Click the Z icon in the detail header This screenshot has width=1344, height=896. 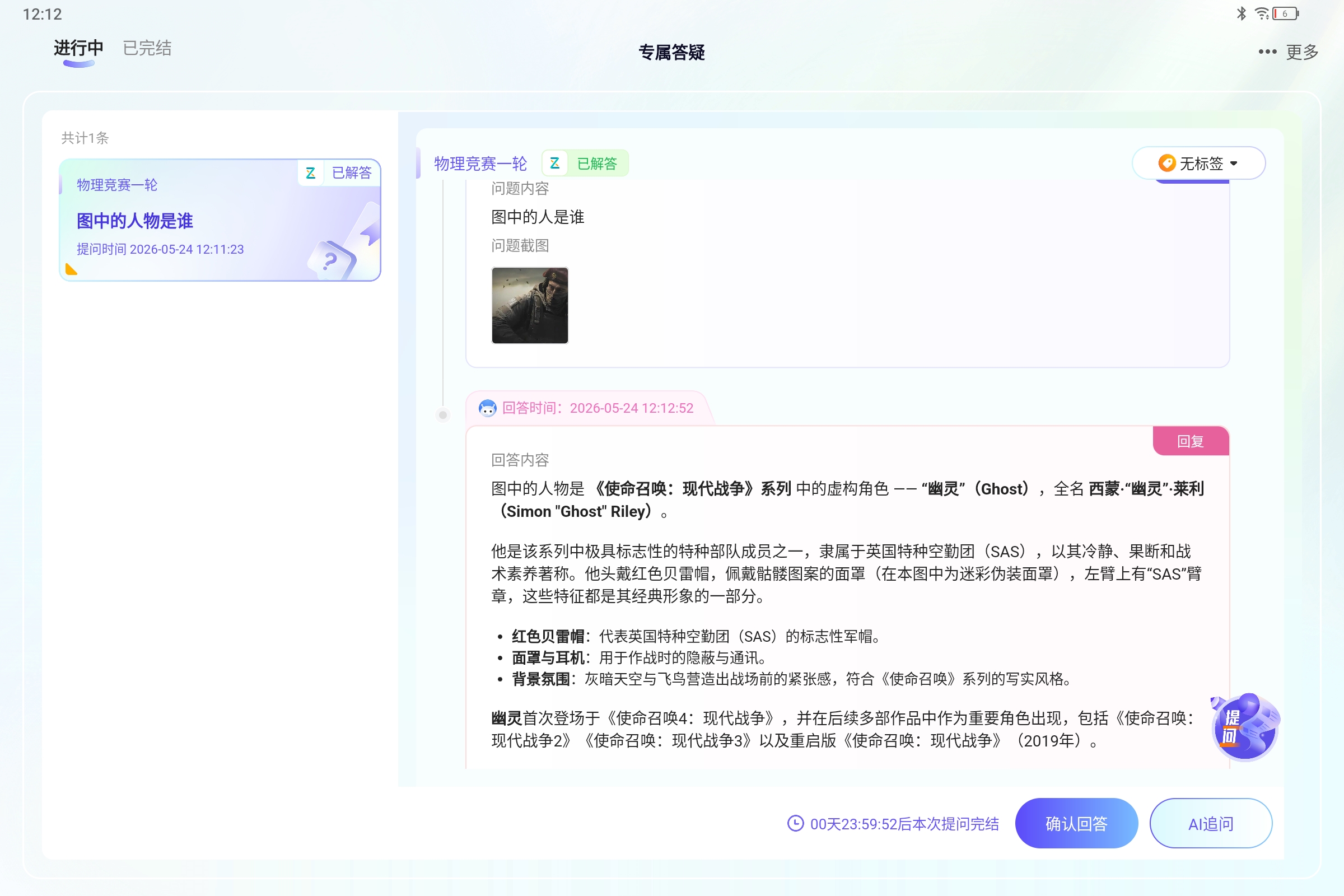point(554,164)
